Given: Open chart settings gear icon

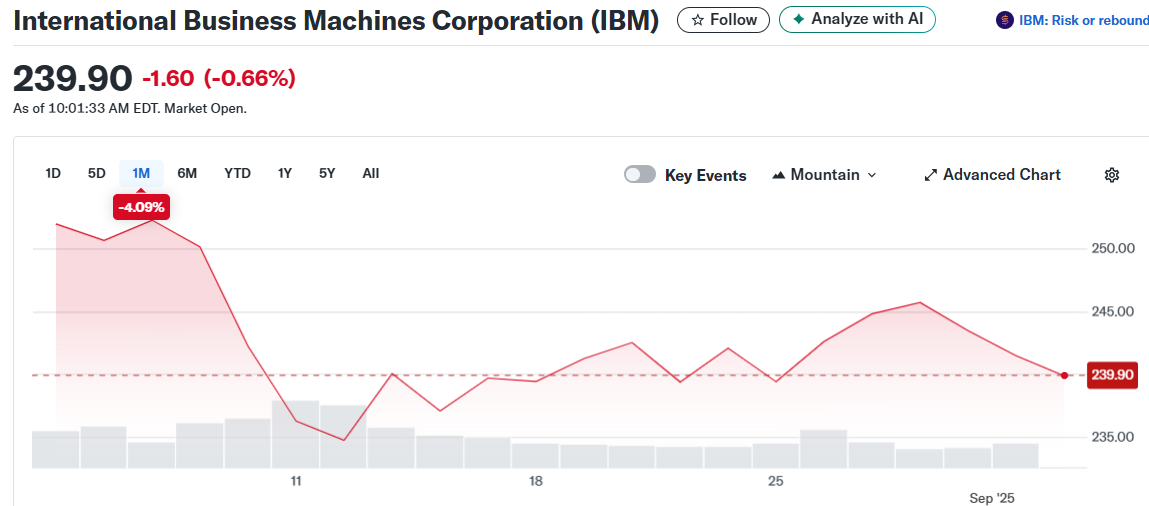Looking at the screenshot, I should coord(1112,175).
